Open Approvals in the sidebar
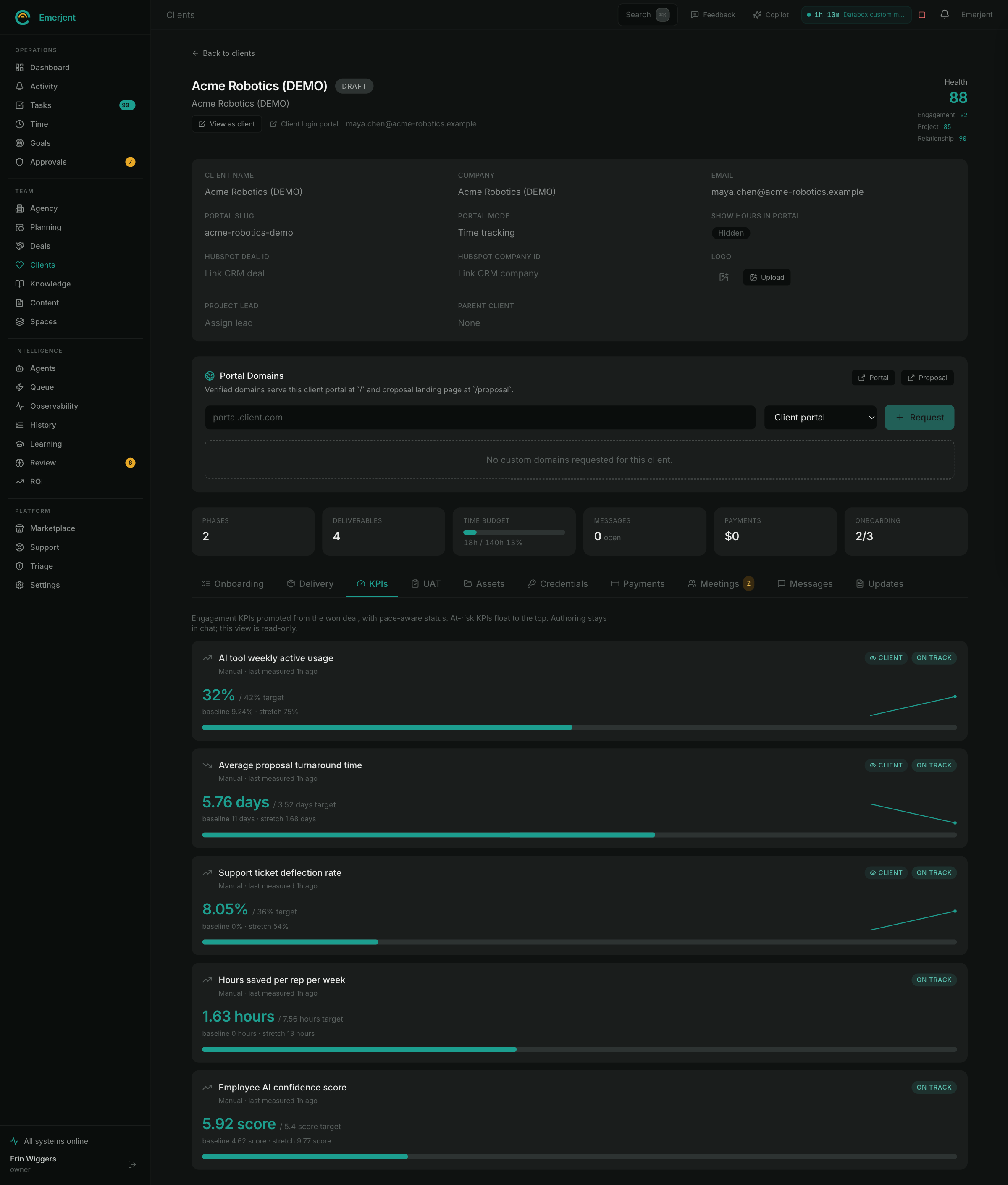Image resolution: width=1008 pixels, height=1185 pixels. coord(75,162)
